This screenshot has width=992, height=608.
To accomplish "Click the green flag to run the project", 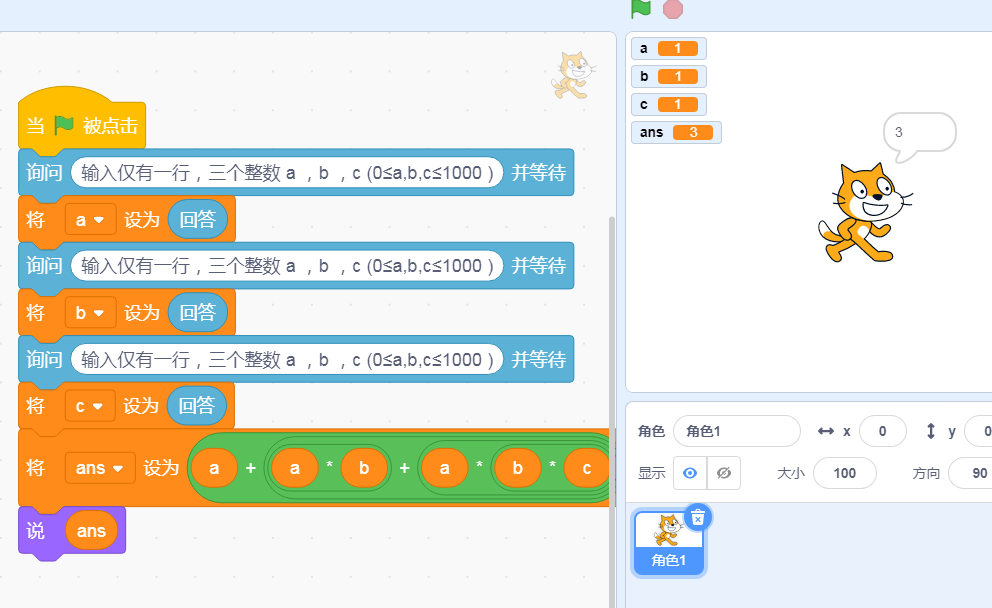I will (x=641, y=11).
